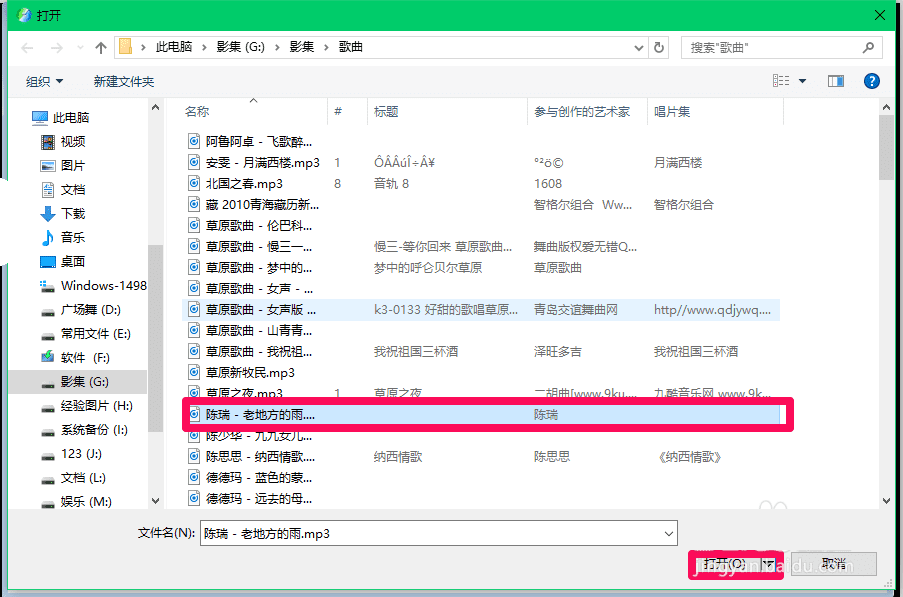Click the back navigation arrow

[x=24, y=46]
